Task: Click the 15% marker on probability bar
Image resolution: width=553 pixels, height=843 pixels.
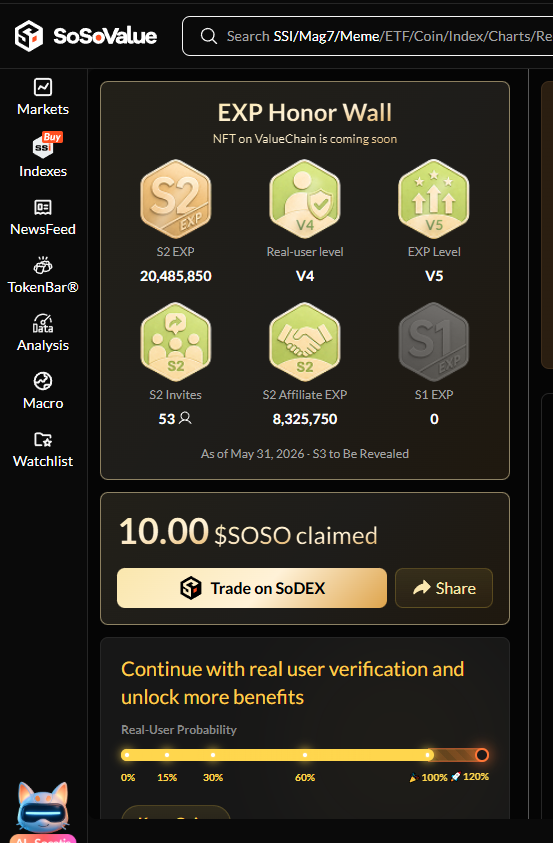Action: point(167,755)
